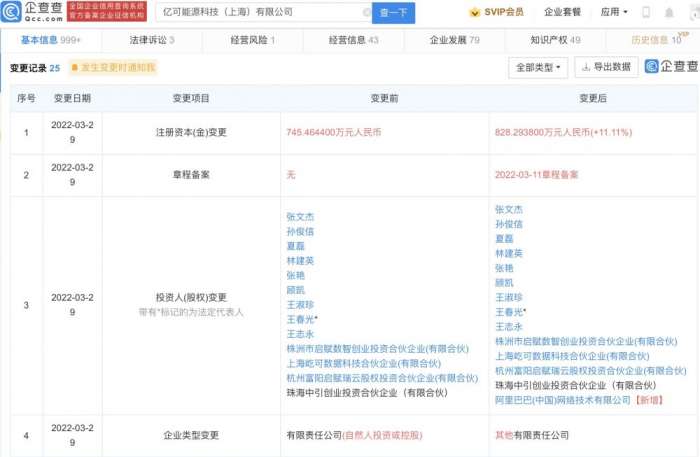
Task: Click the mobile phone icon in header
Action: coord(644,13)
